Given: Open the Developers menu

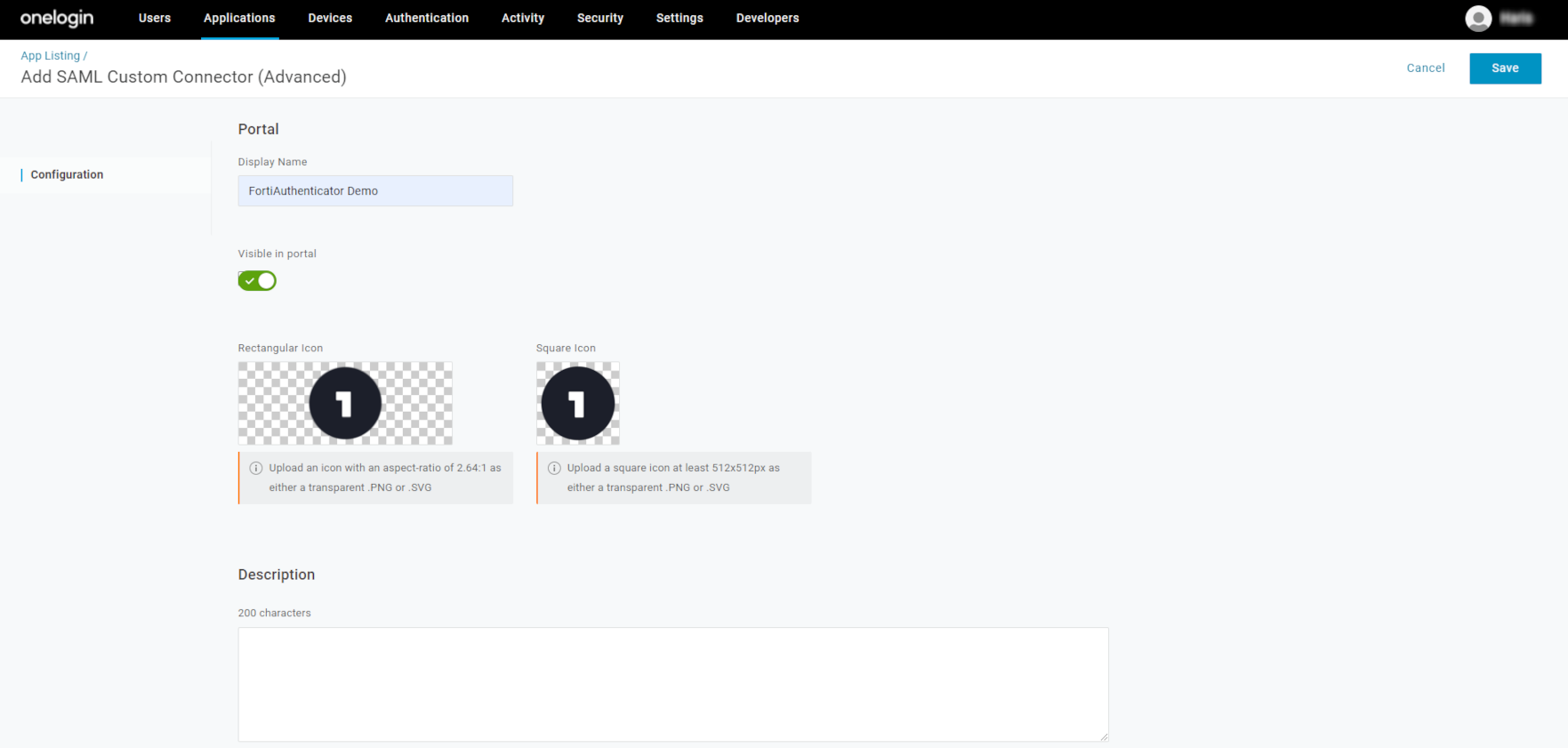Looking at the screenshot, I should coord(768,18).
